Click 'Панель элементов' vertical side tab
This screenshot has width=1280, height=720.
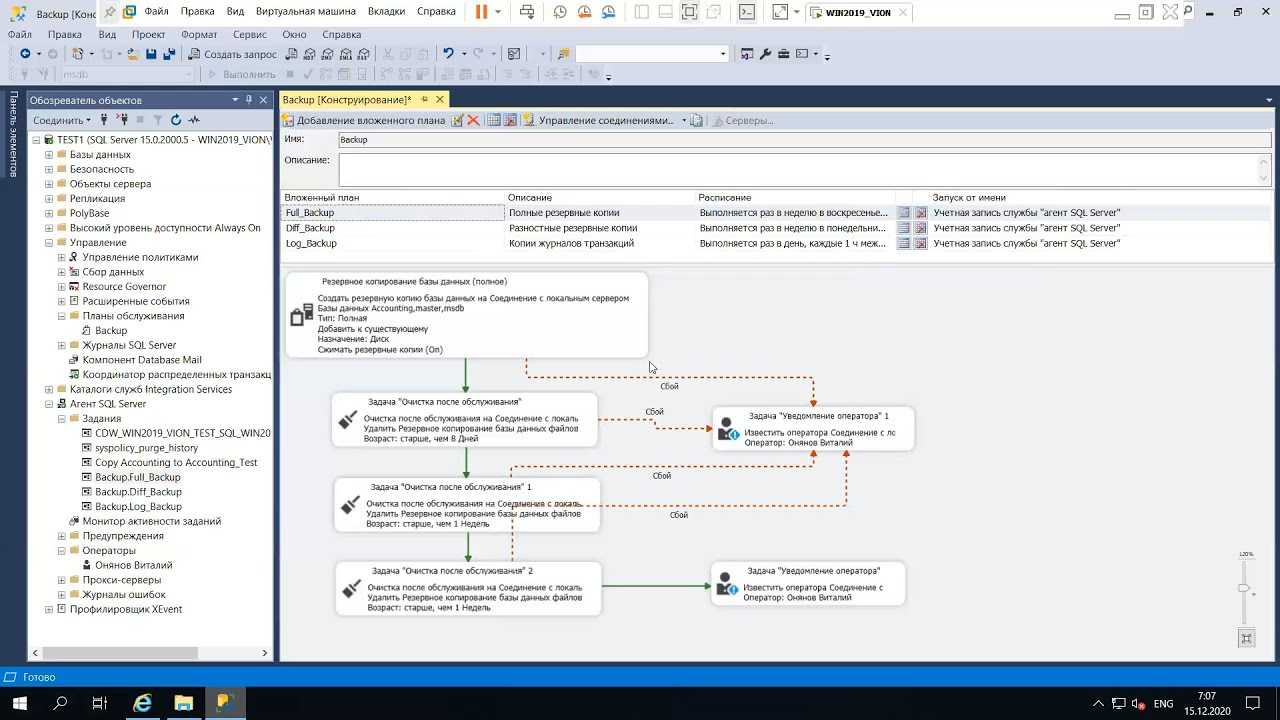pyautogui.click(x=13, y=133)
